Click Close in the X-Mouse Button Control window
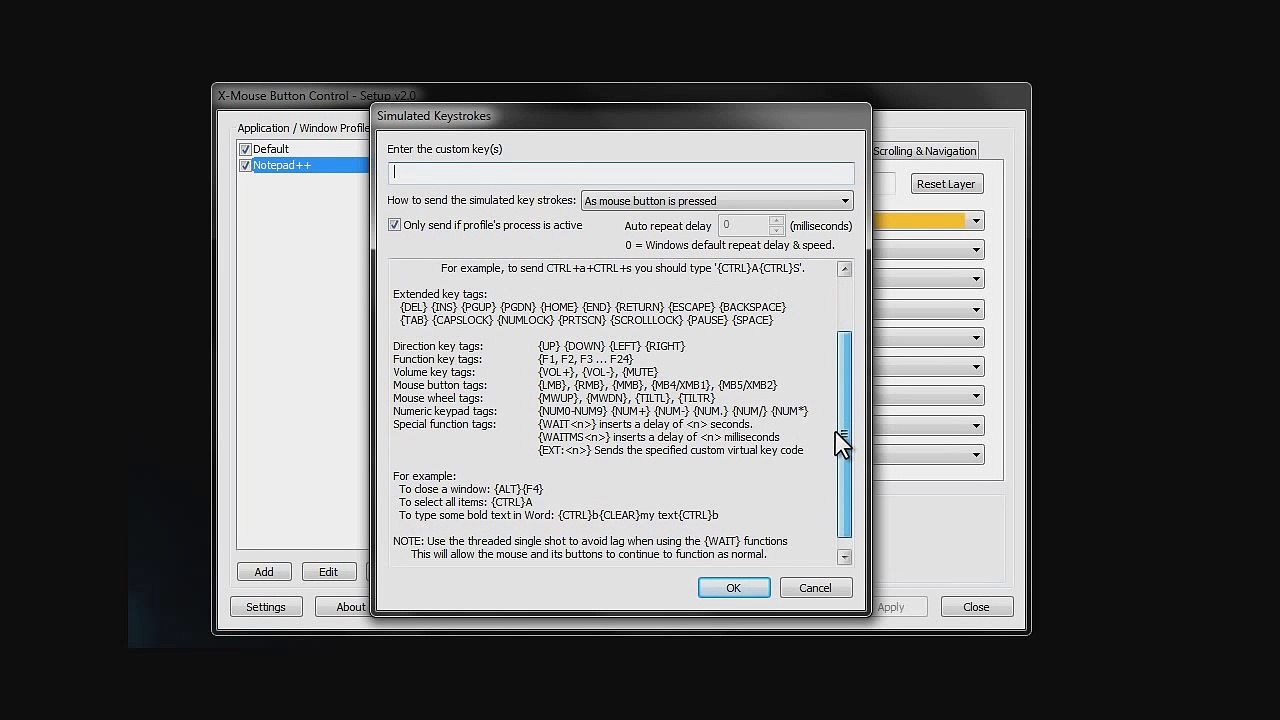This screenshot has width=1280, height=720. 976,607
